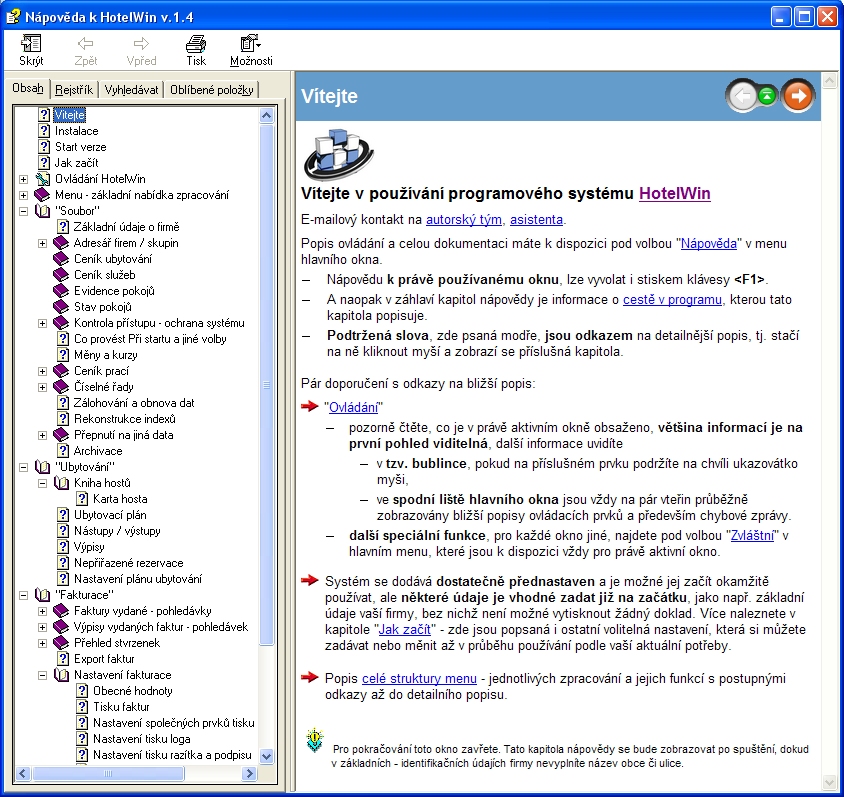Click the orange next-page arrow in header
The image size is (844, 797).
click(798, 96)
